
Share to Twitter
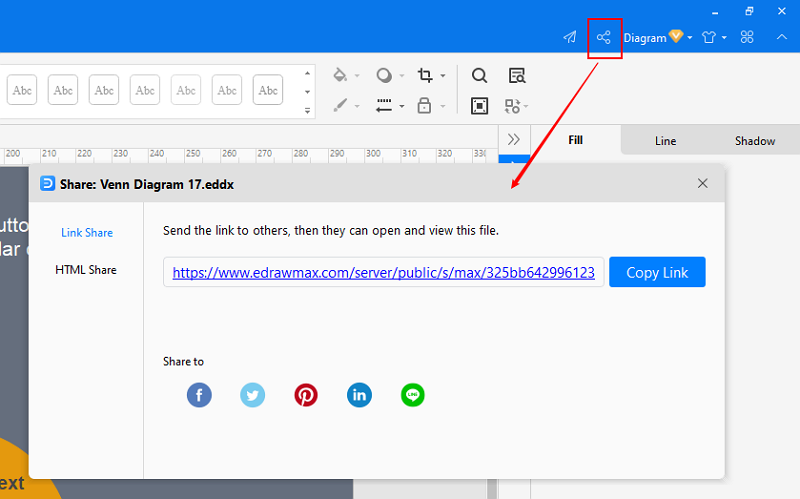pyautogui.click(x=253, y=395)
